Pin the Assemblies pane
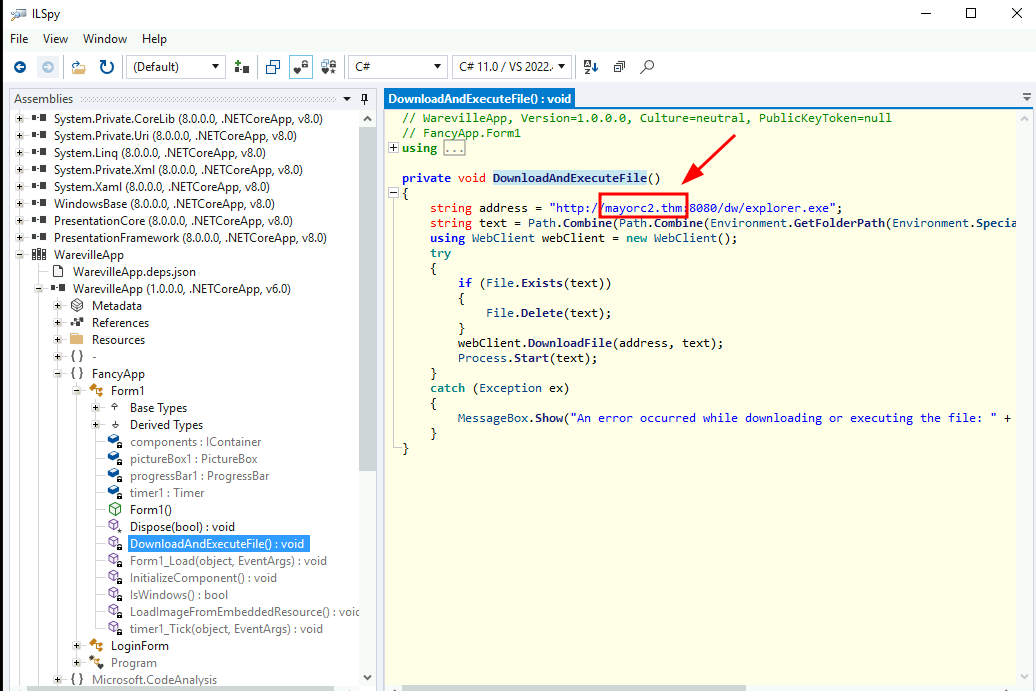This screenshot has height=691, width=1036. coord(364,99)
